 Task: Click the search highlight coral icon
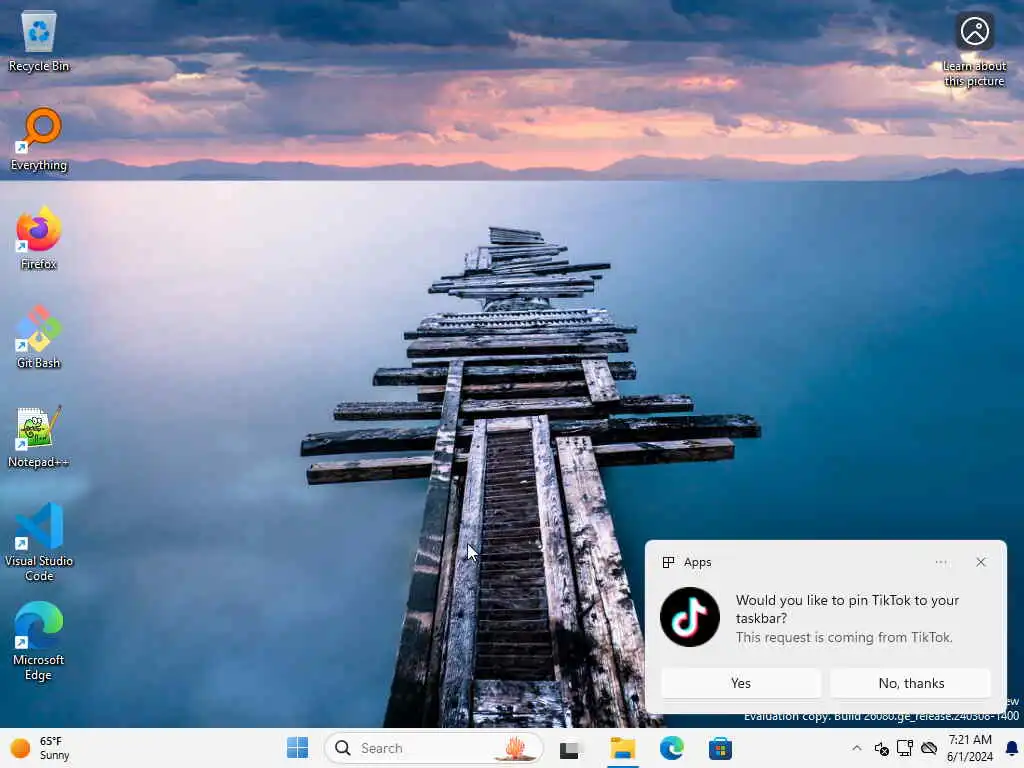(515, 748)
